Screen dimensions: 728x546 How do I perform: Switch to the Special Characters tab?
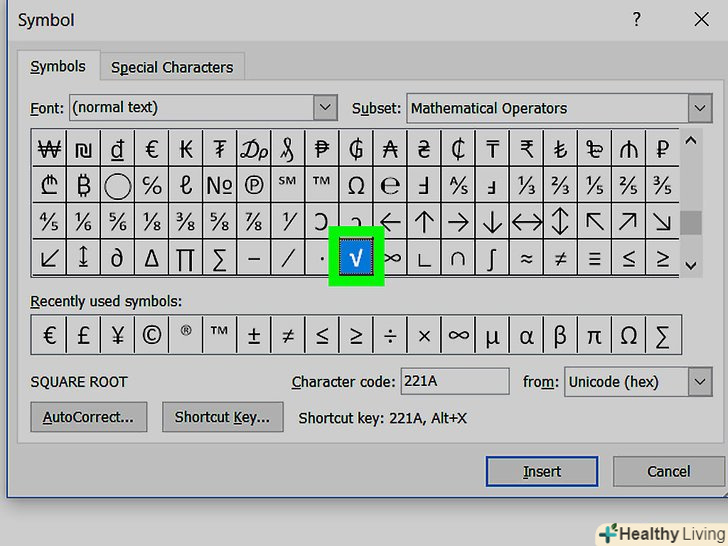[172, 67]
